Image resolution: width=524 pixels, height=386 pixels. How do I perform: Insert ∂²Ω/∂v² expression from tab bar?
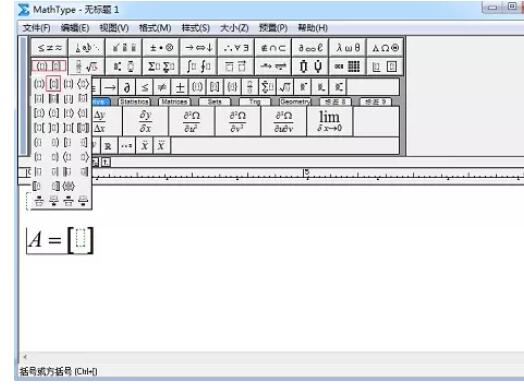tap(238, 121)
